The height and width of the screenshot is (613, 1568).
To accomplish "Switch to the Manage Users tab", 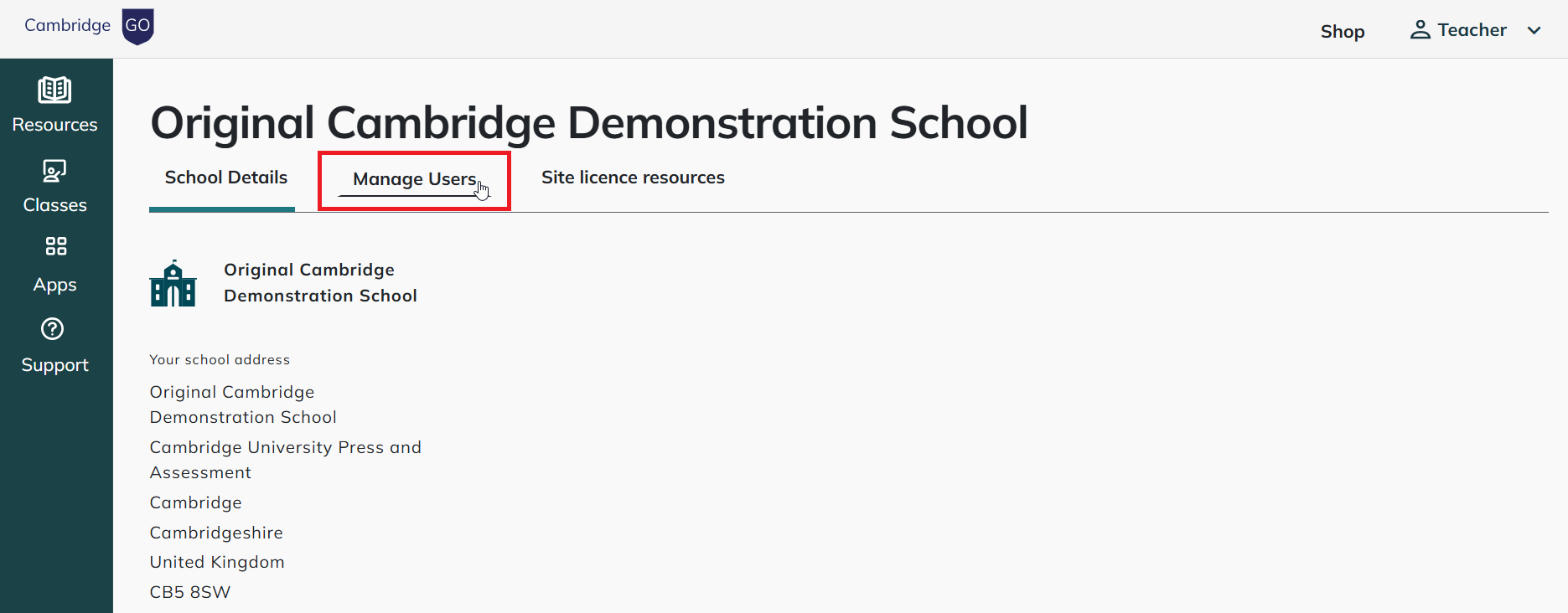I will pos(414,179).
